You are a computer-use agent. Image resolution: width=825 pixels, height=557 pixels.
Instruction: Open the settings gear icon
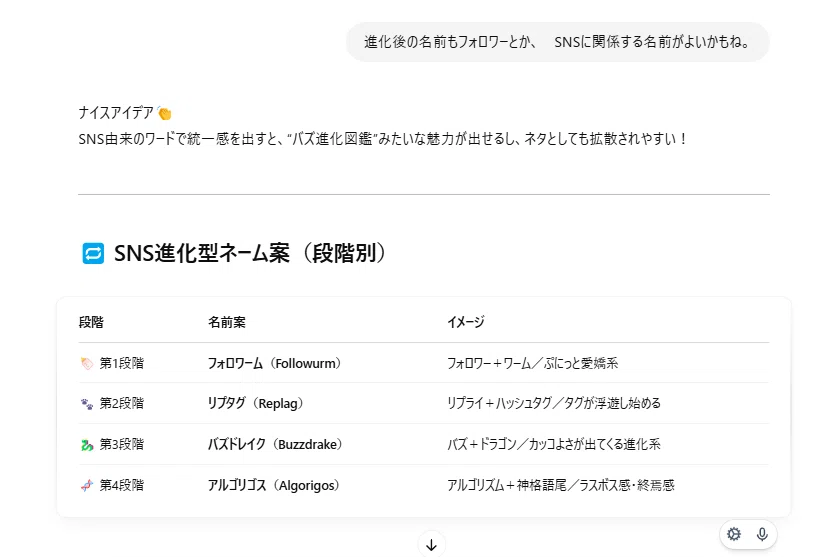[734, 534]
